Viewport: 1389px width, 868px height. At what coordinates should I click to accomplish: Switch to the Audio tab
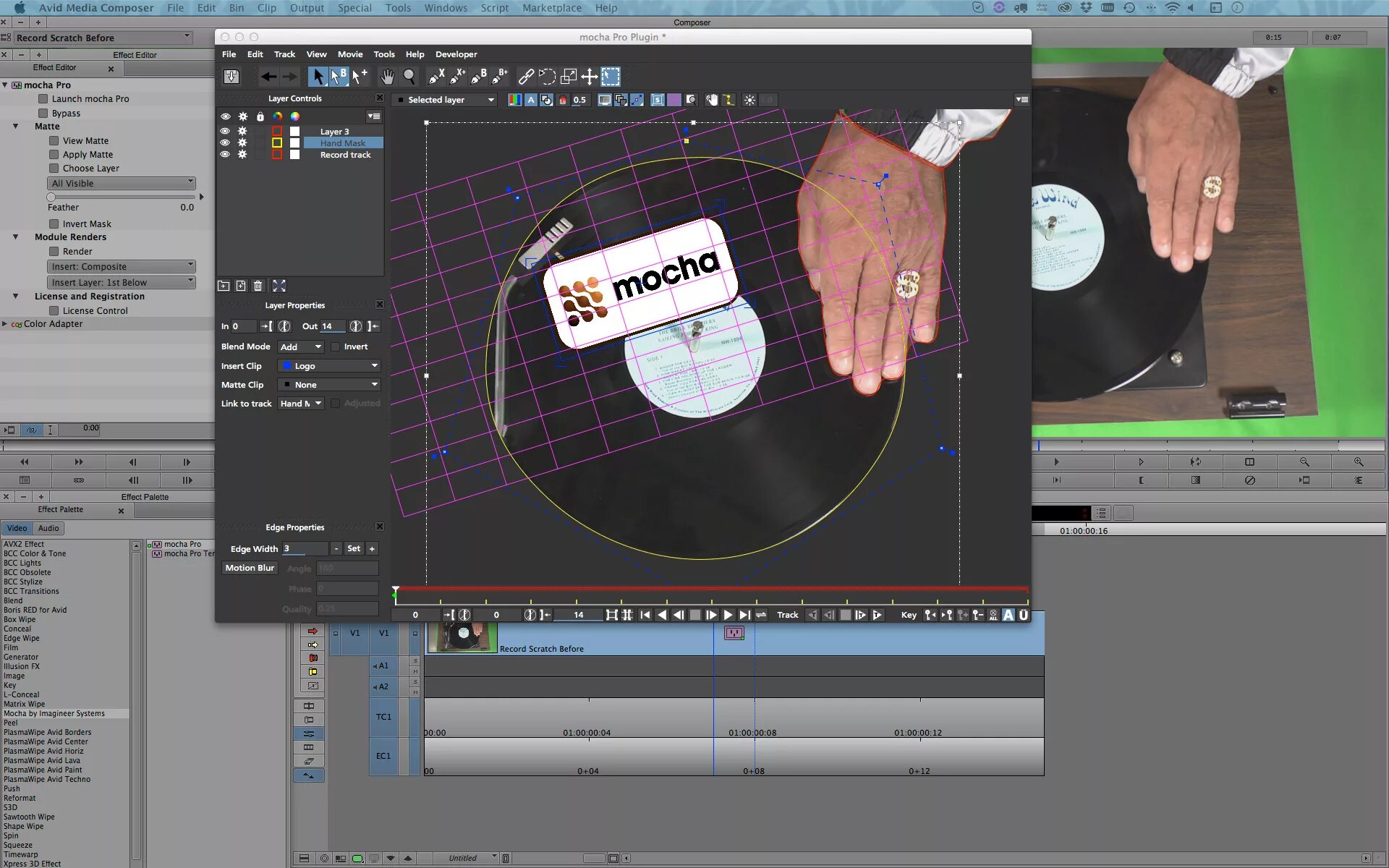48,528
